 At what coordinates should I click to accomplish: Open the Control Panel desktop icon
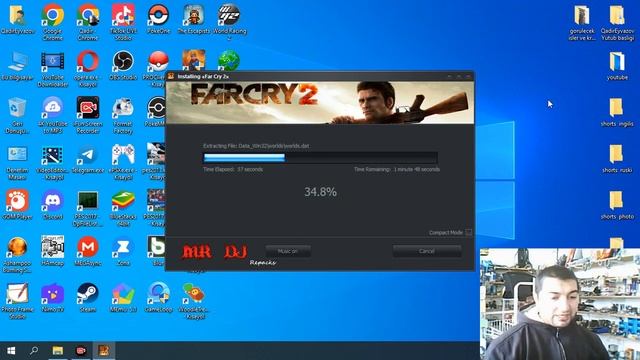[18, 162]
